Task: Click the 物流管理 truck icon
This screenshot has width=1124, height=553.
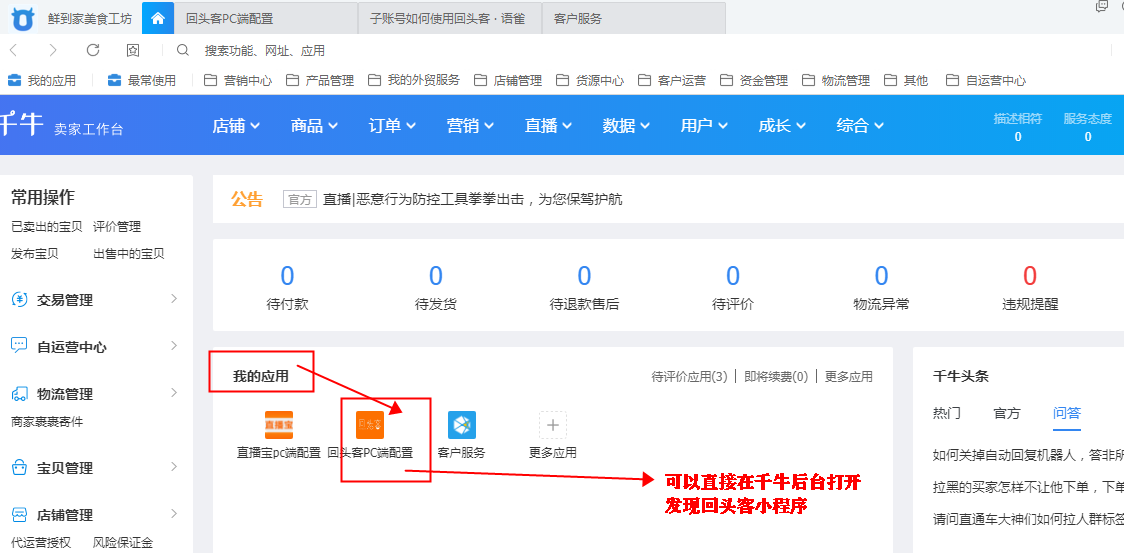Action: [x=19, y=394]
